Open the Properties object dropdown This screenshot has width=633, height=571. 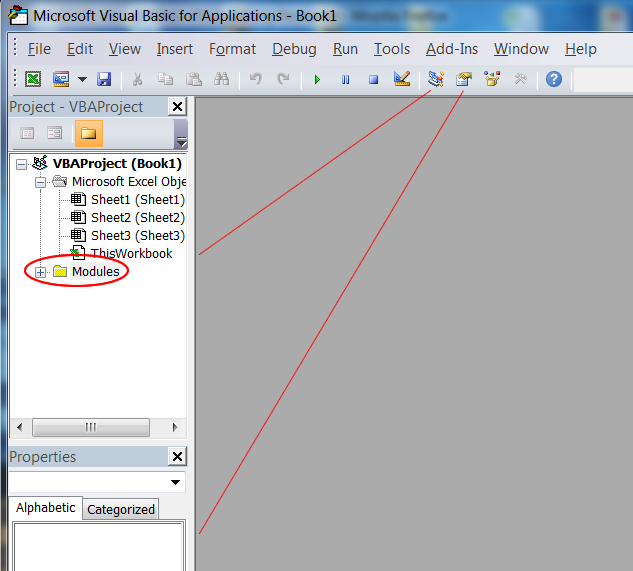175,482
